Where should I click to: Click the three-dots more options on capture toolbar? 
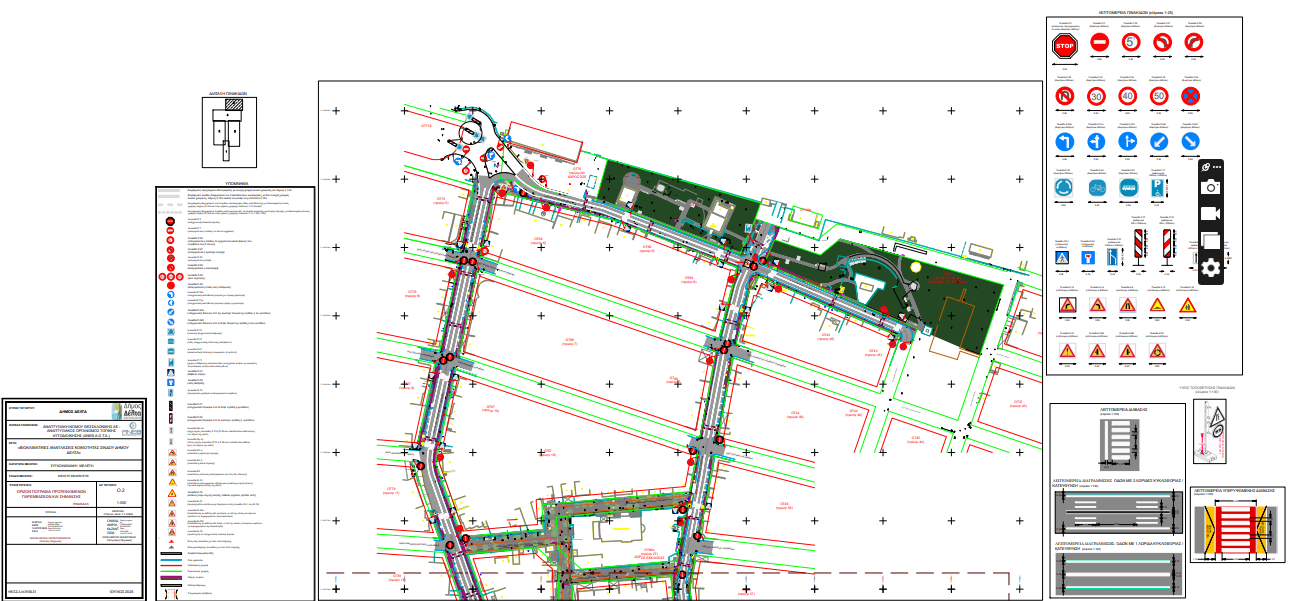1217,167
